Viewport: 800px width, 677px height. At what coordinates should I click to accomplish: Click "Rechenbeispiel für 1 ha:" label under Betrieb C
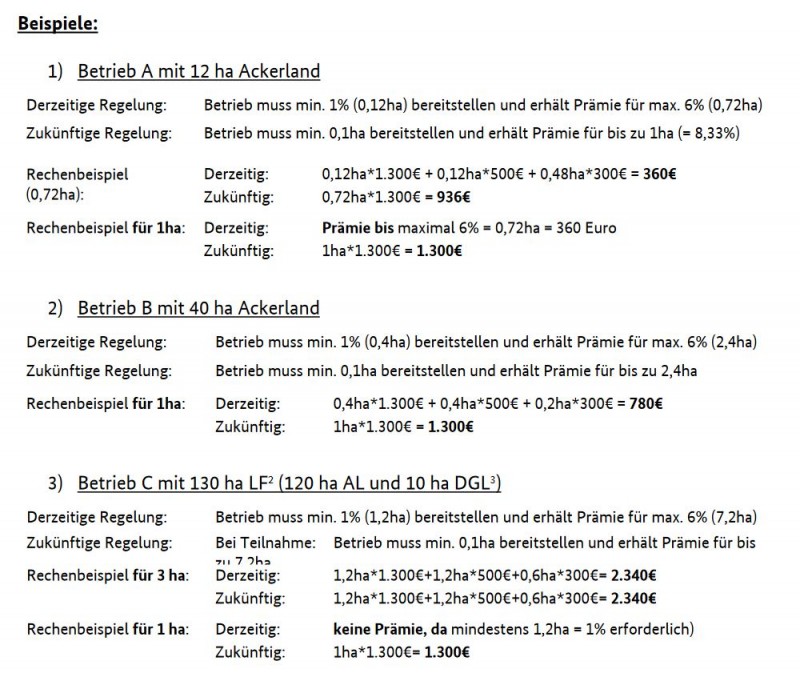point(108,630)
